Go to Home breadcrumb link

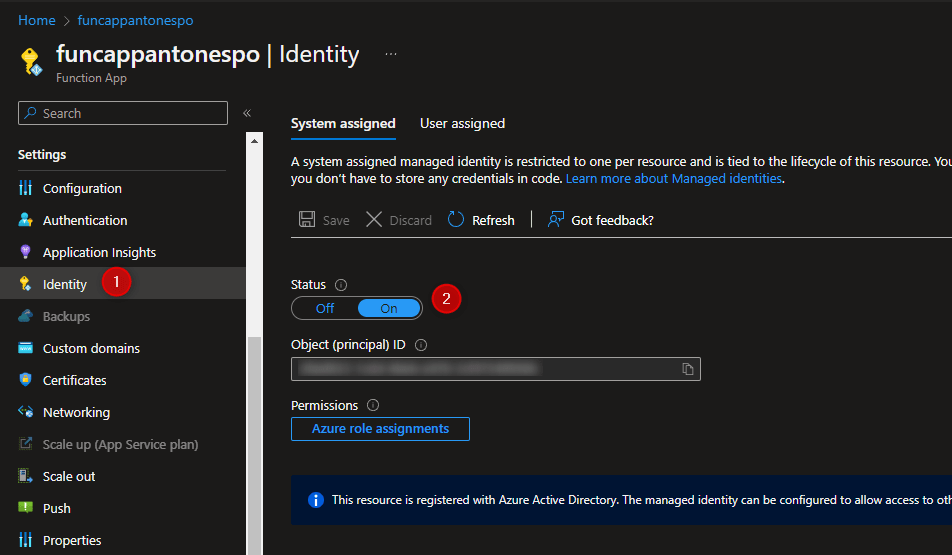36,20
